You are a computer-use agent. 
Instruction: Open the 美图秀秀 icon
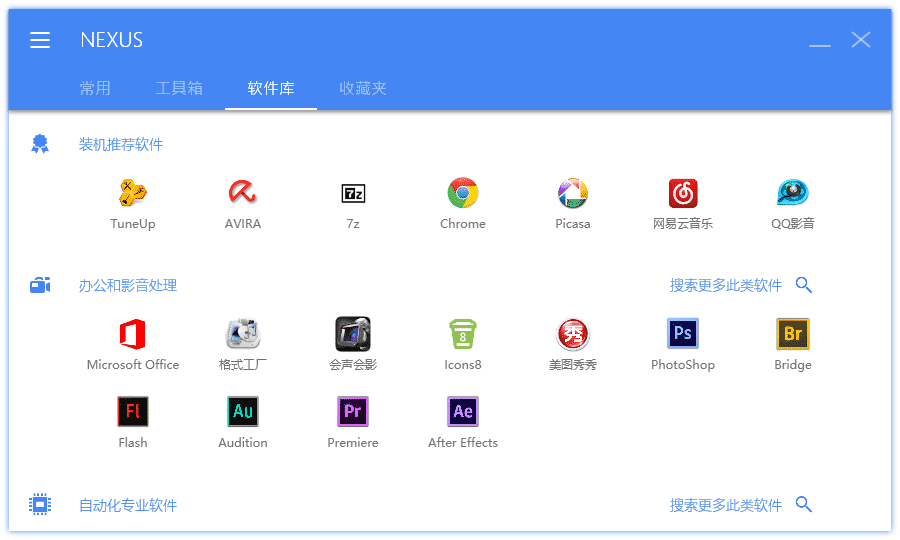572,334
